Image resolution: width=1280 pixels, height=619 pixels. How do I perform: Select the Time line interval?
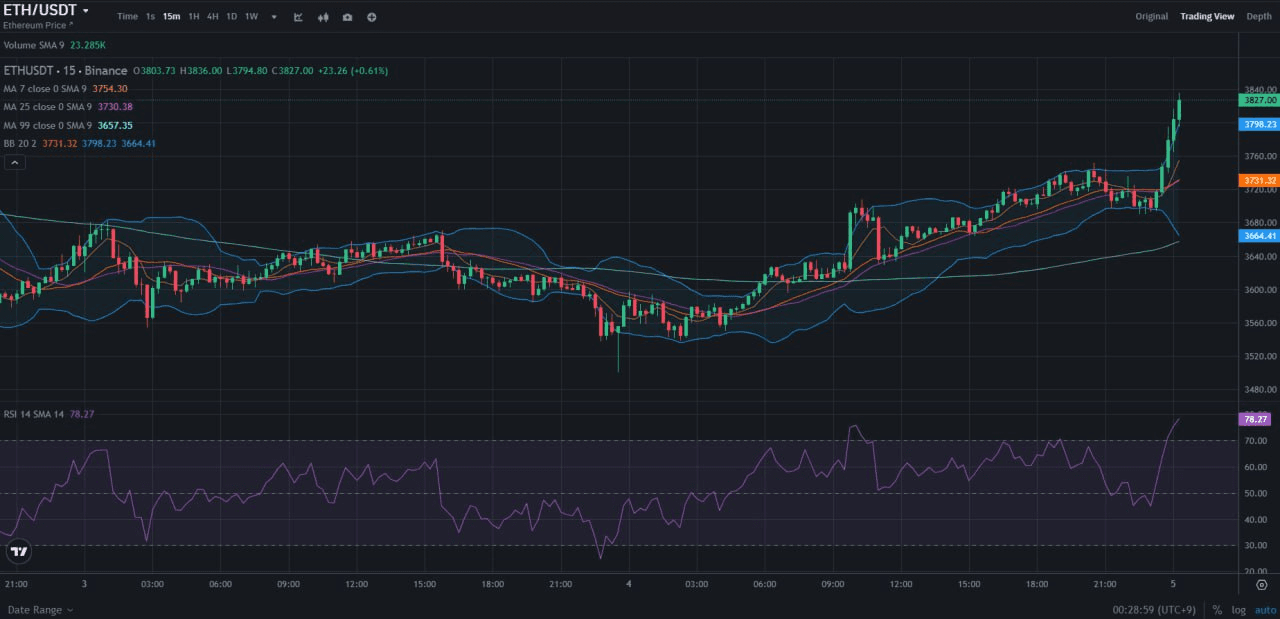[x=127, y=16]
